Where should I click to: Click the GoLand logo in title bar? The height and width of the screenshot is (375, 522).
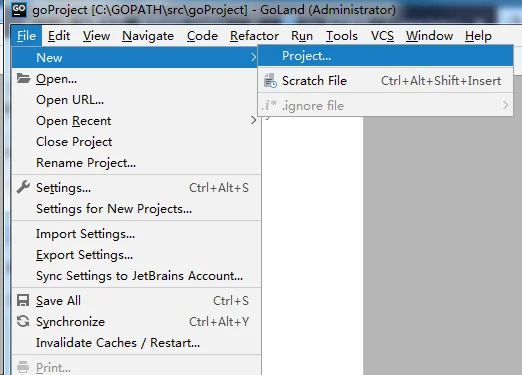19,10
